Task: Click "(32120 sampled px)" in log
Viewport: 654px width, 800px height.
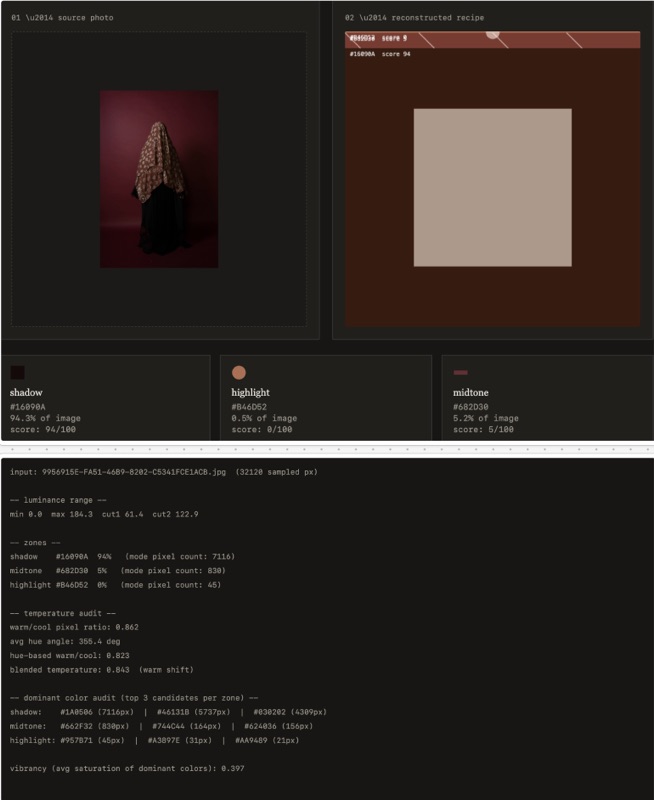Action: click(276, 472)
